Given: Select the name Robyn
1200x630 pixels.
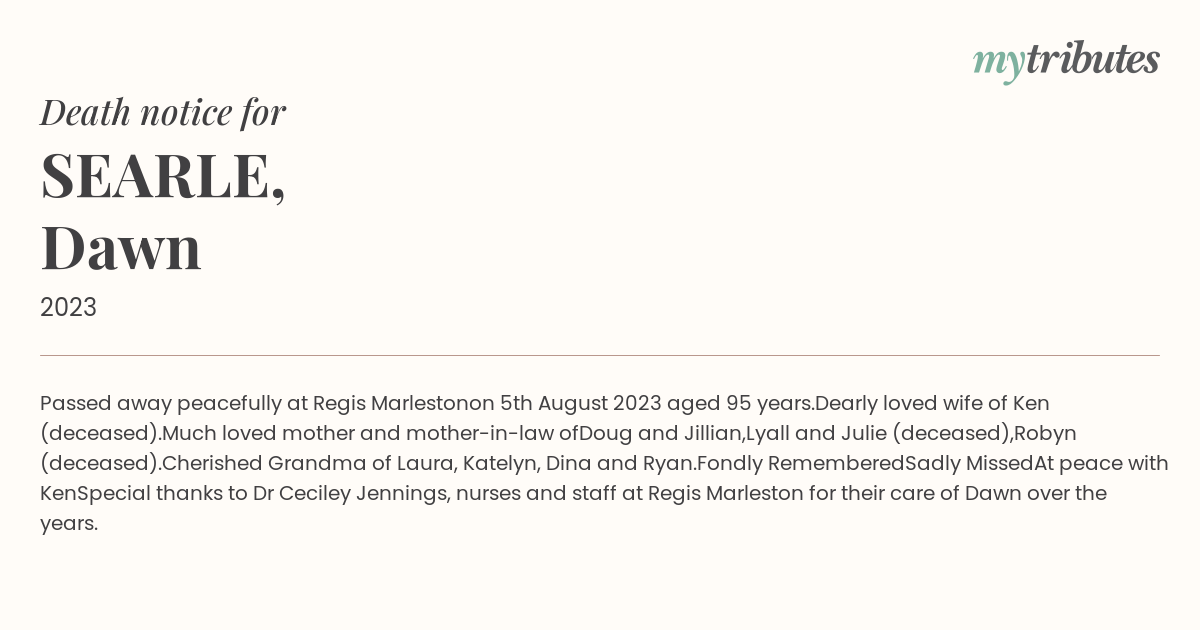Looking at the screenshot, I should [1045, 434].
